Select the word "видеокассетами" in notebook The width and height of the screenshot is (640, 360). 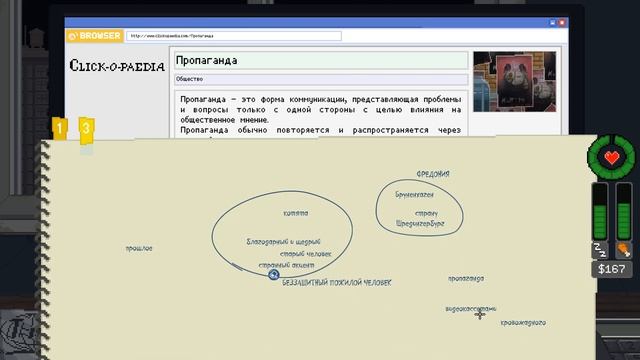tap(471, 309)
